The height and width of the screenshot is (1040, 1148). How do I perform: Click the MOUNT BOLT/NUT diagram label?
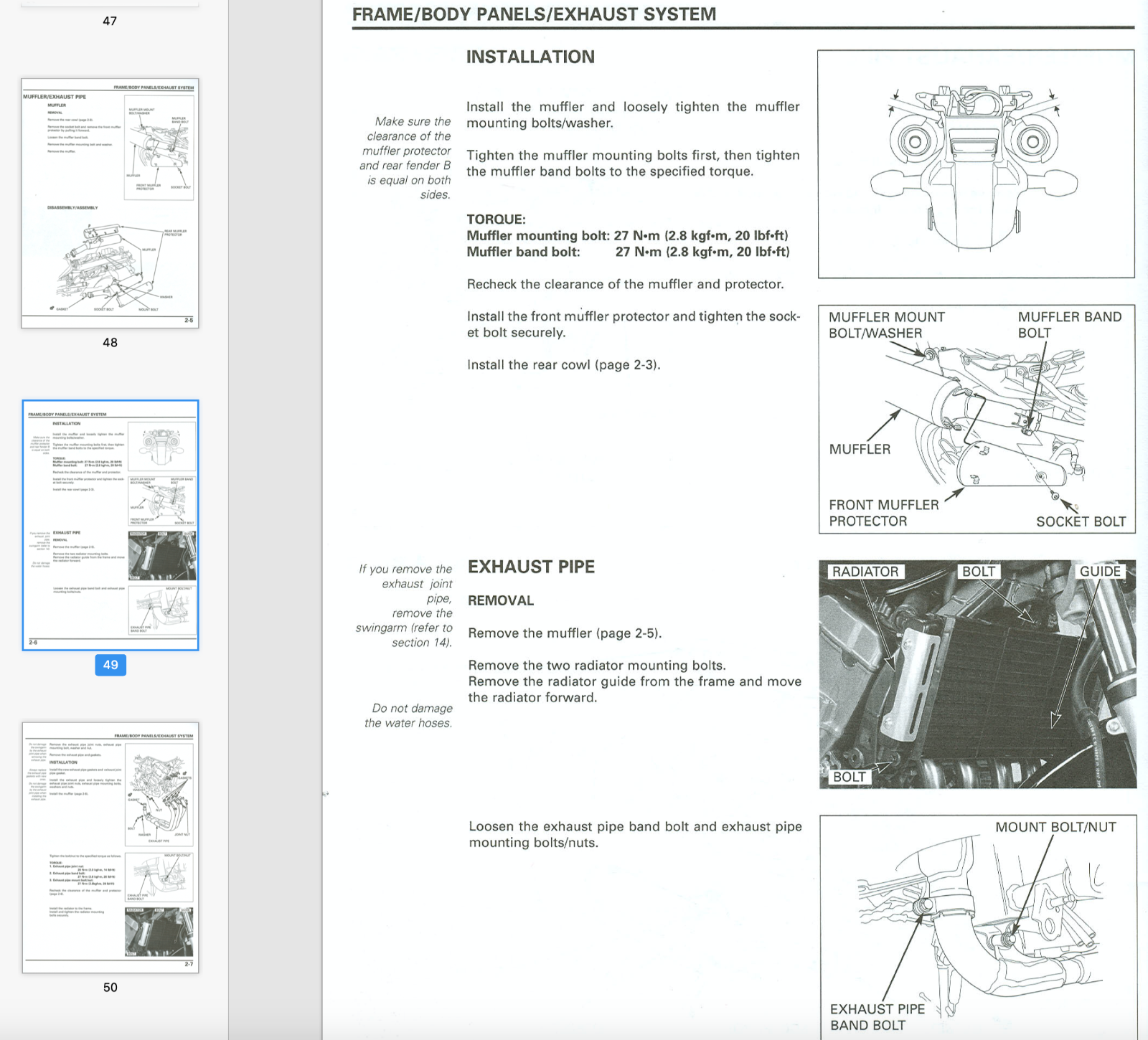click(x=1055, y=827)
